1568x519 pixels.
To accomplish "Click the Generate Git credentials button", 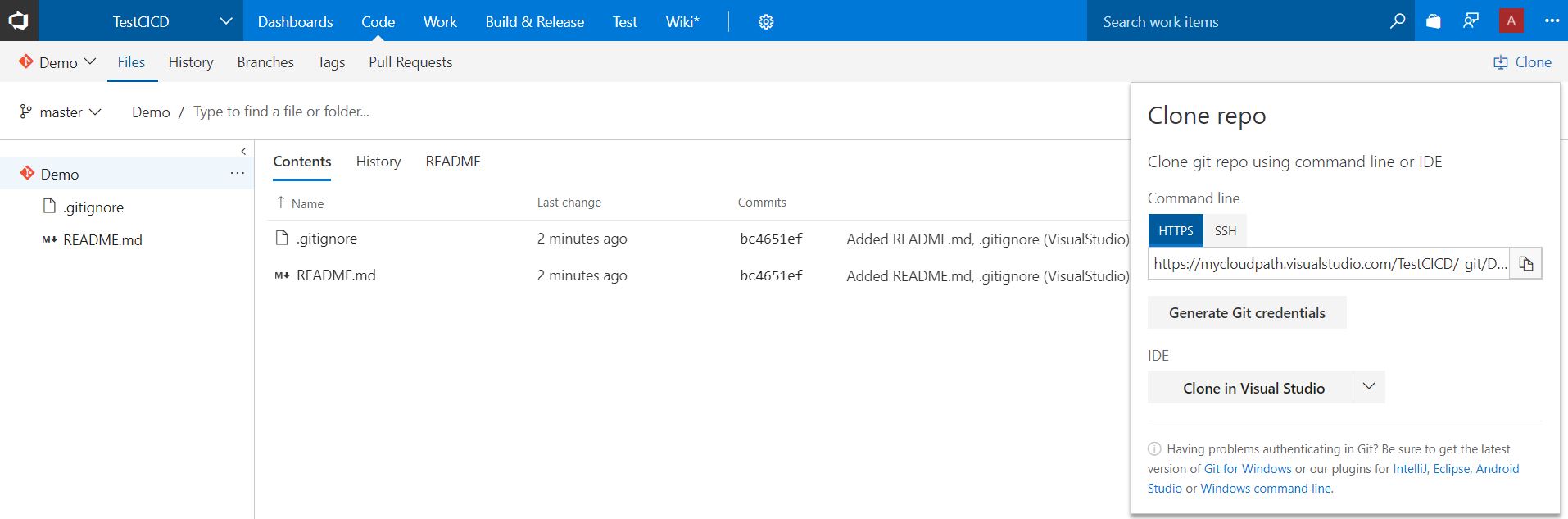I will [x=1247, y=312].
